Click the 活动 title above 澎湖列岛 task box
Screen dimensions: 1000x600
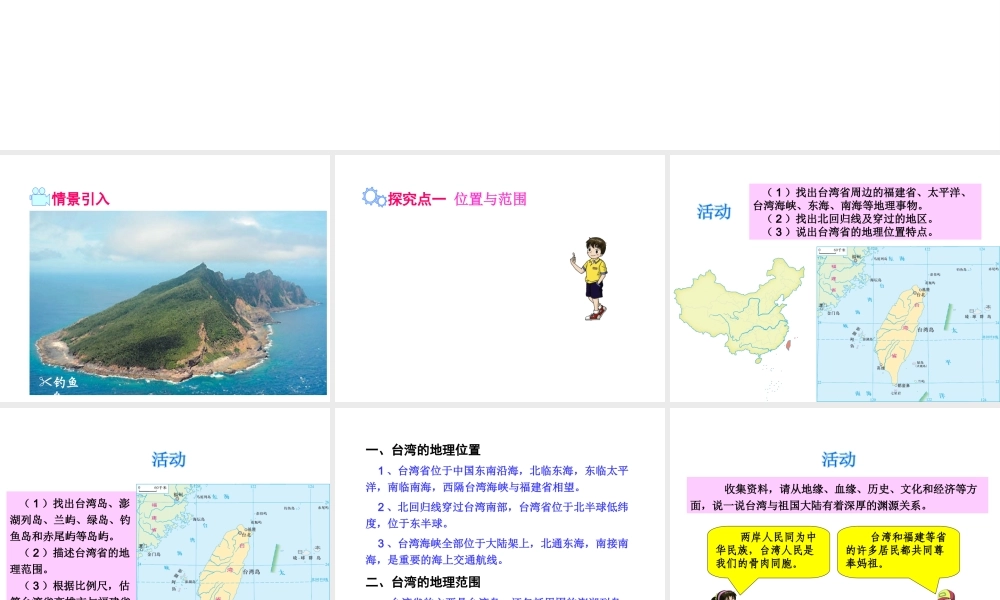click(x=169, y=459)
